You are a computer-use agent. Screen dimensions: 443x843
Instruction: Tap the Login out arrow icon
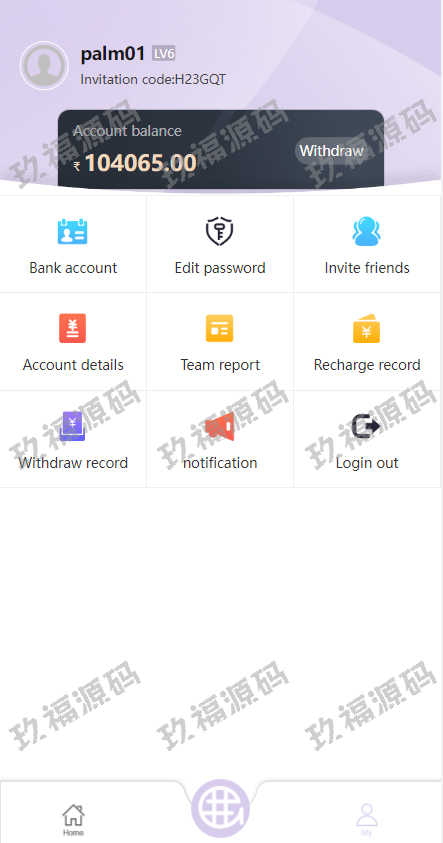click(366, 426)
